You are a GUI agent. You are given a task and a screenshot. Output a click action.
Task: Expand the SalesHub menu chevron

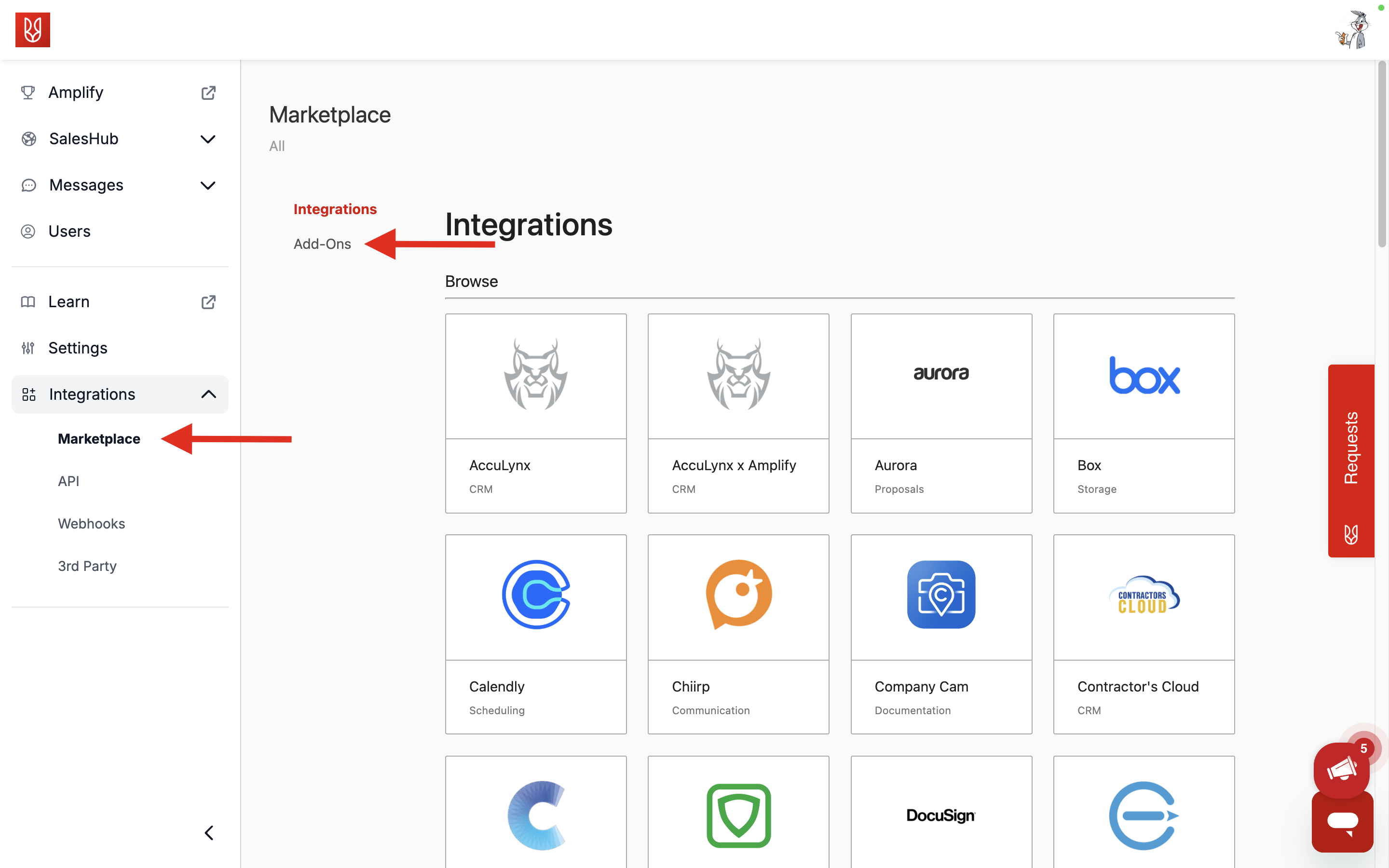point(208,139)
